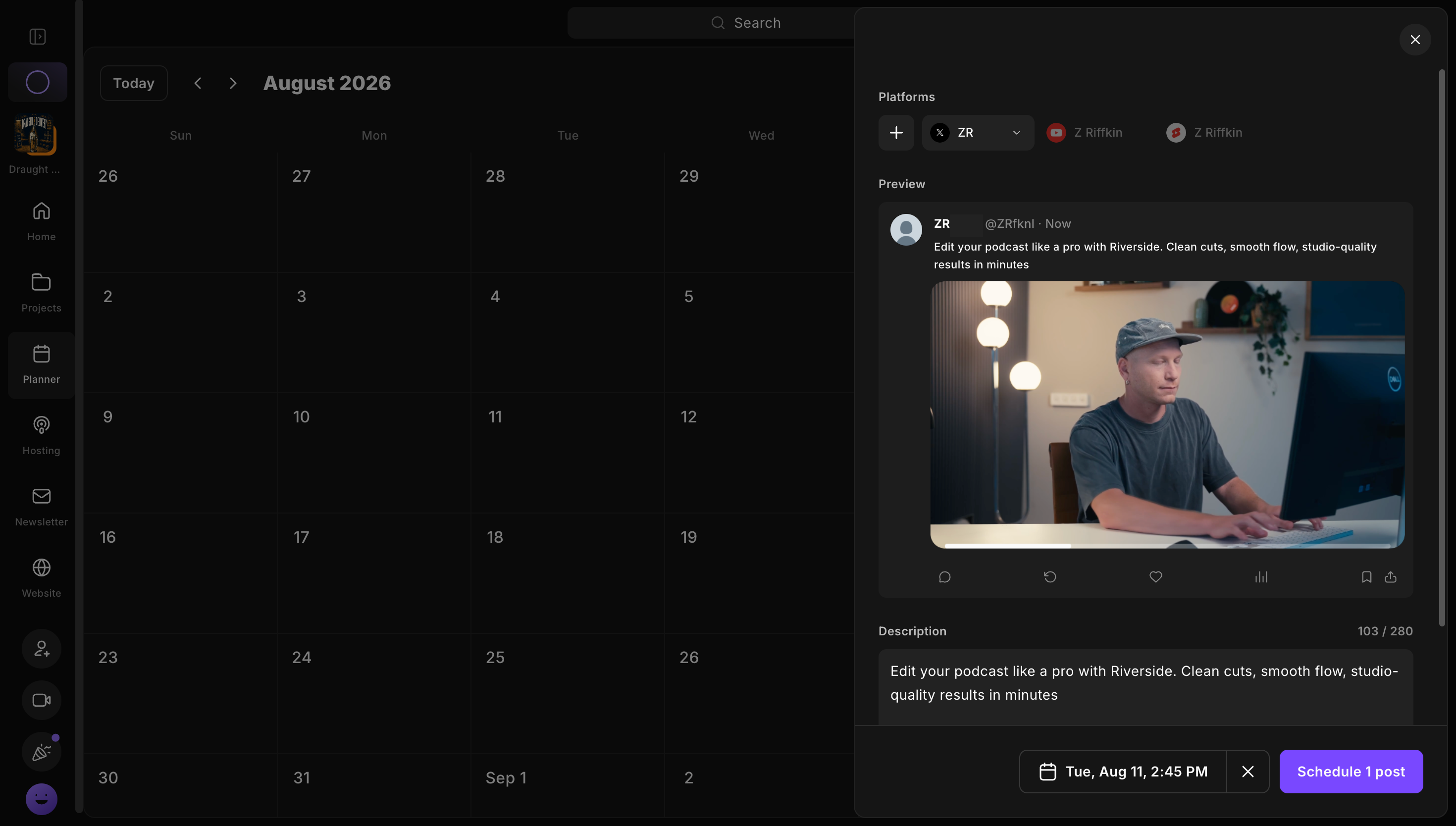1456x826 pixels.
Task: Open Website in sidebar
Action: pyautogui.click(x=42, y=578)
